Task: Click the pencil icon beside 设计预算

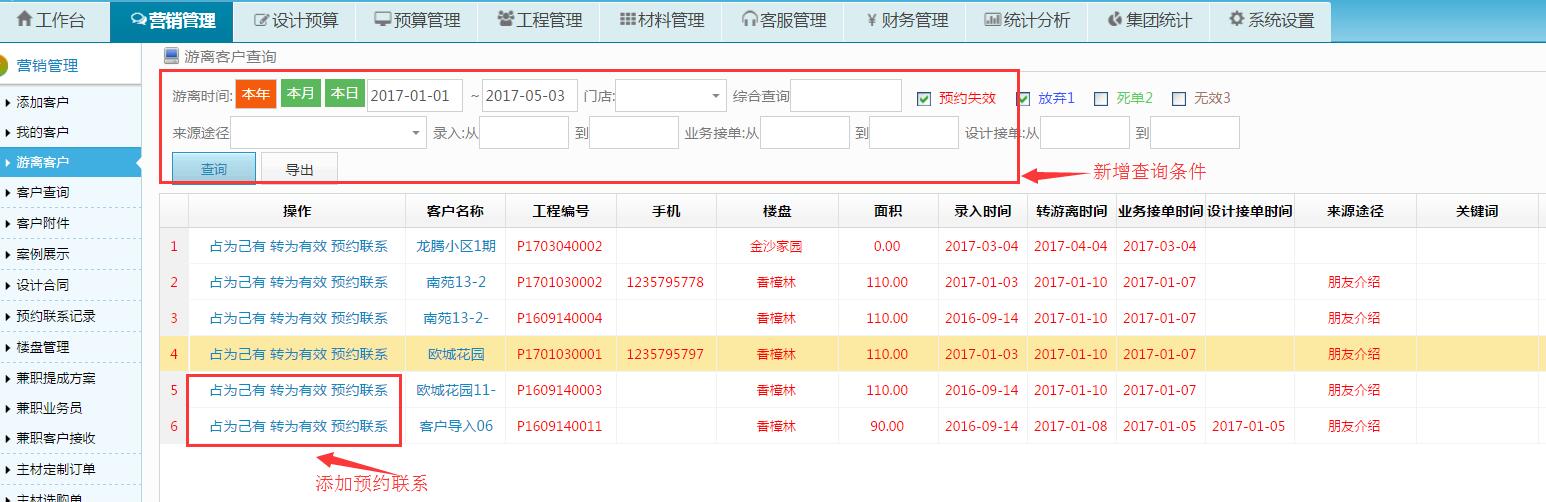Action: pyautogui.click(x=262, y=20)
